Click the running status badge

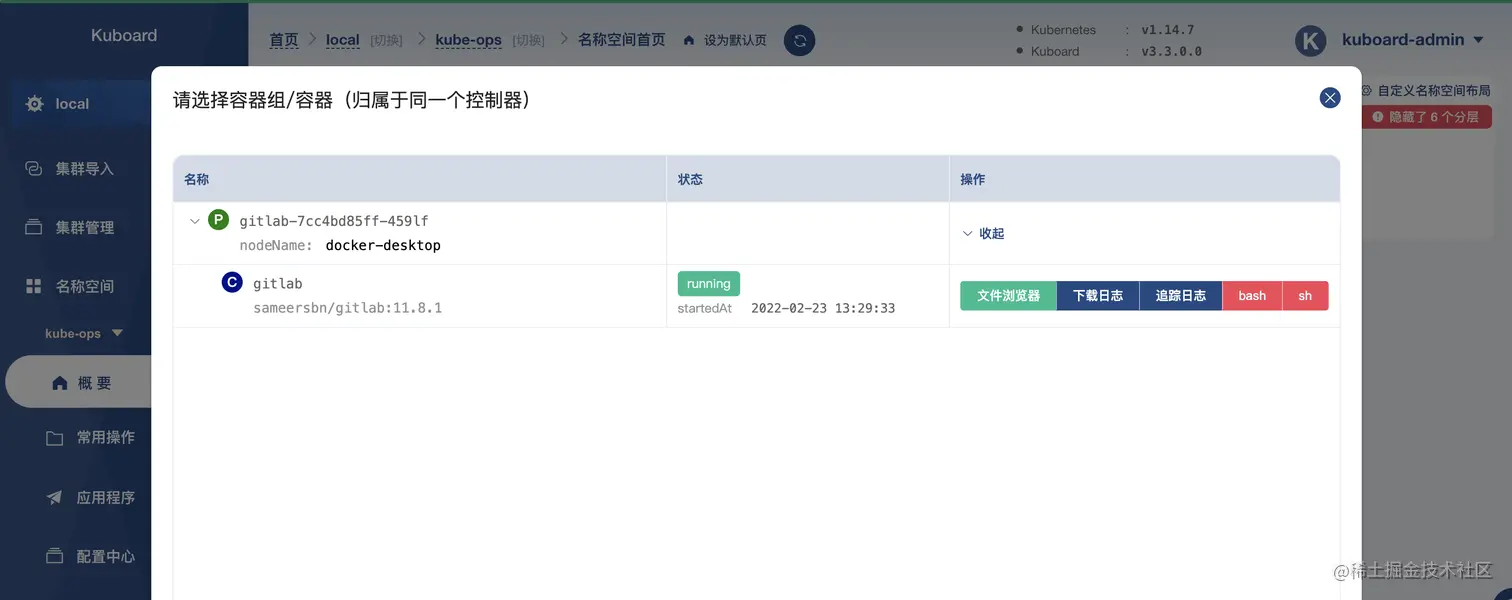[x=708, y=284]
